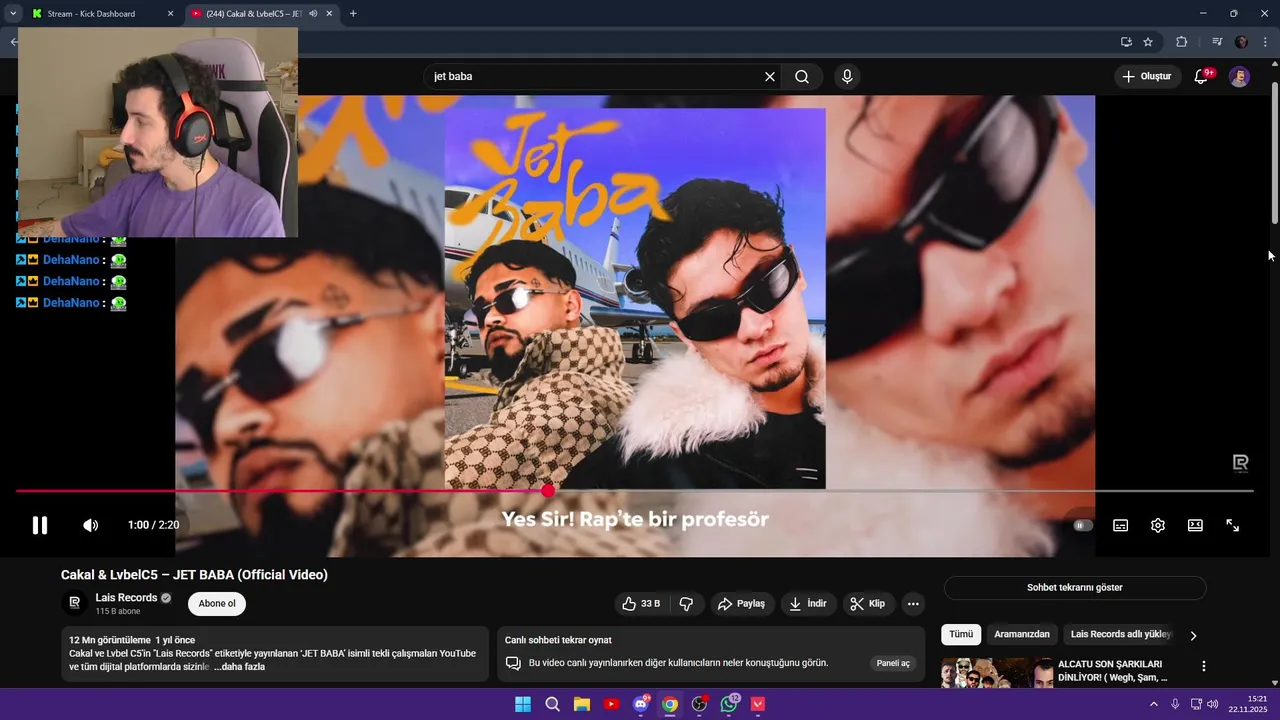The width and height of the screenshot is (1280, 720).
Task: Open the Chrome profile avatar
Action: [x=1242, y=42]
